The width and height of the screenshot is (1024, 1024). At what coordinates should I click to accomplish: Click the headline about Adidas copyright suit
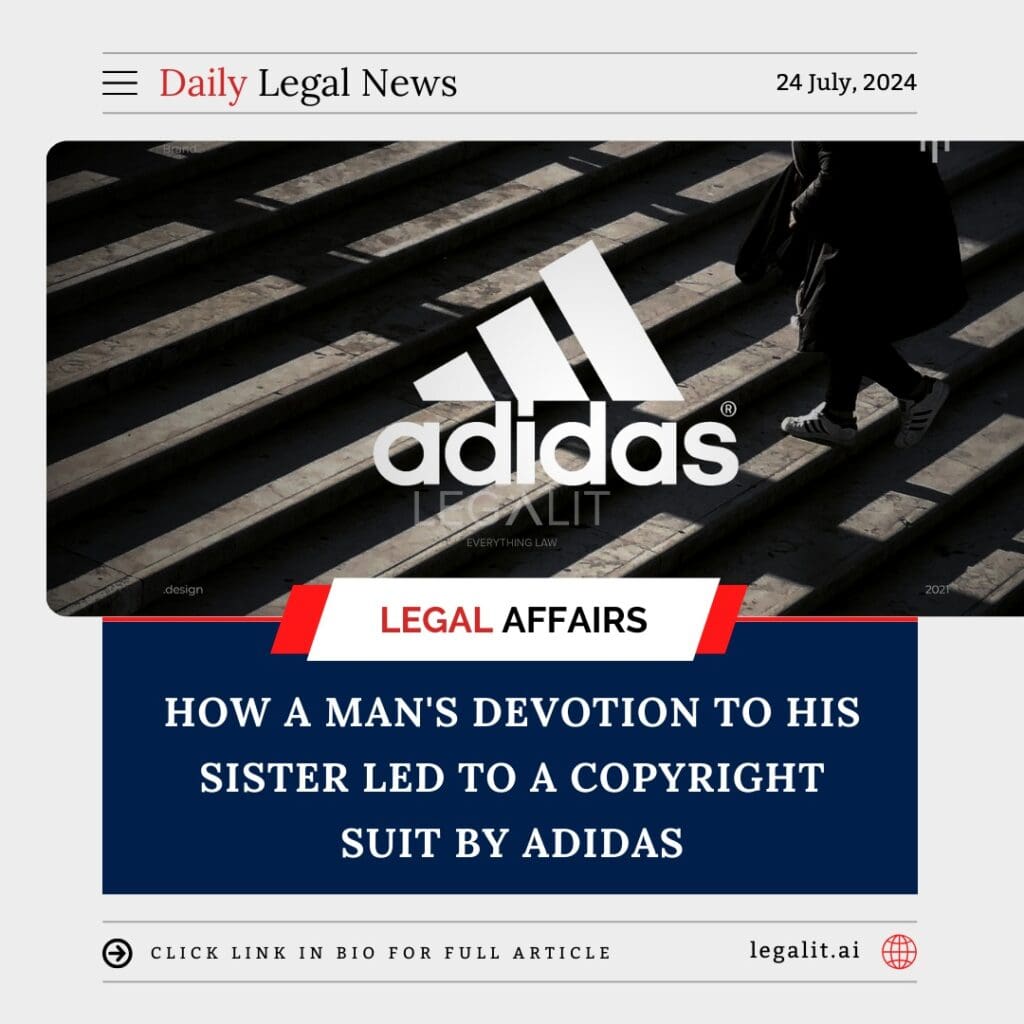click(512, 776)
